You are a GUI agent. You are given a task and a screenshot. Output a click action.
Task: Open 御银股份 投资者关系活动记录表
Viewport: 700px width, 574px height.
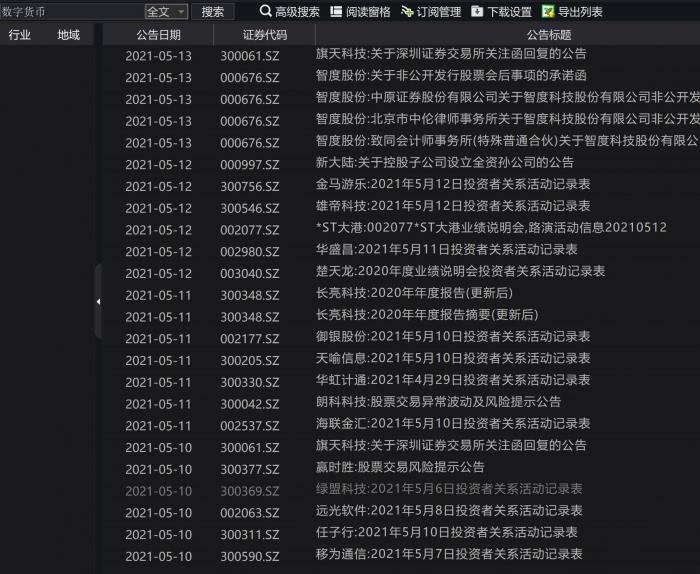coord(453,337)
